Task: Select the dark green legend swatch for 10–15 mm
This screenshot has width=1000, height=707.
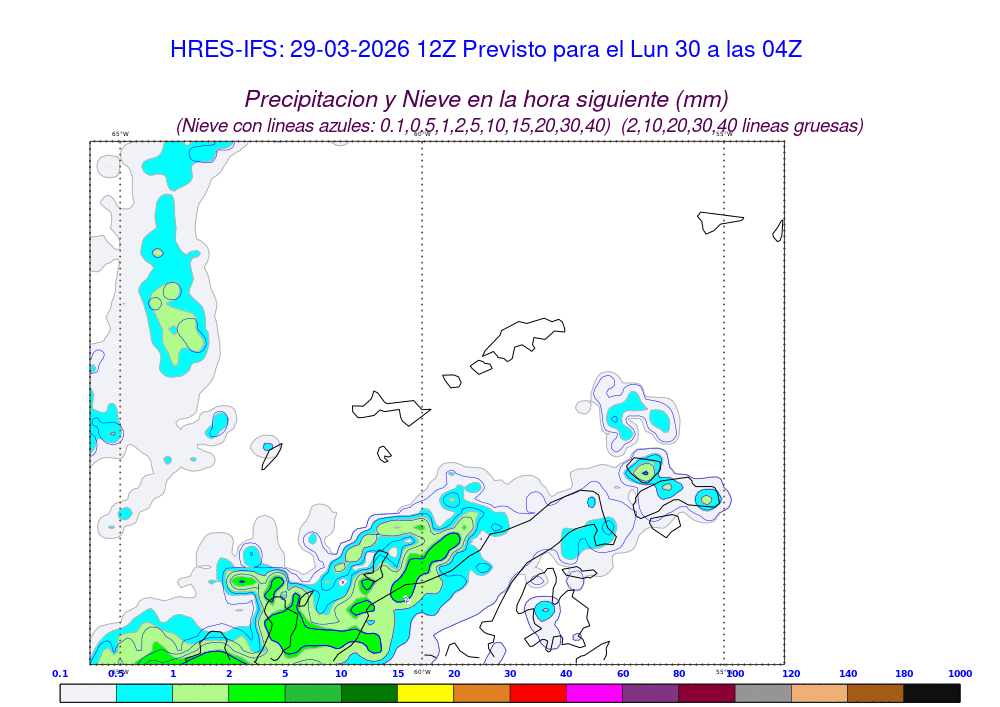Action: 370,693
